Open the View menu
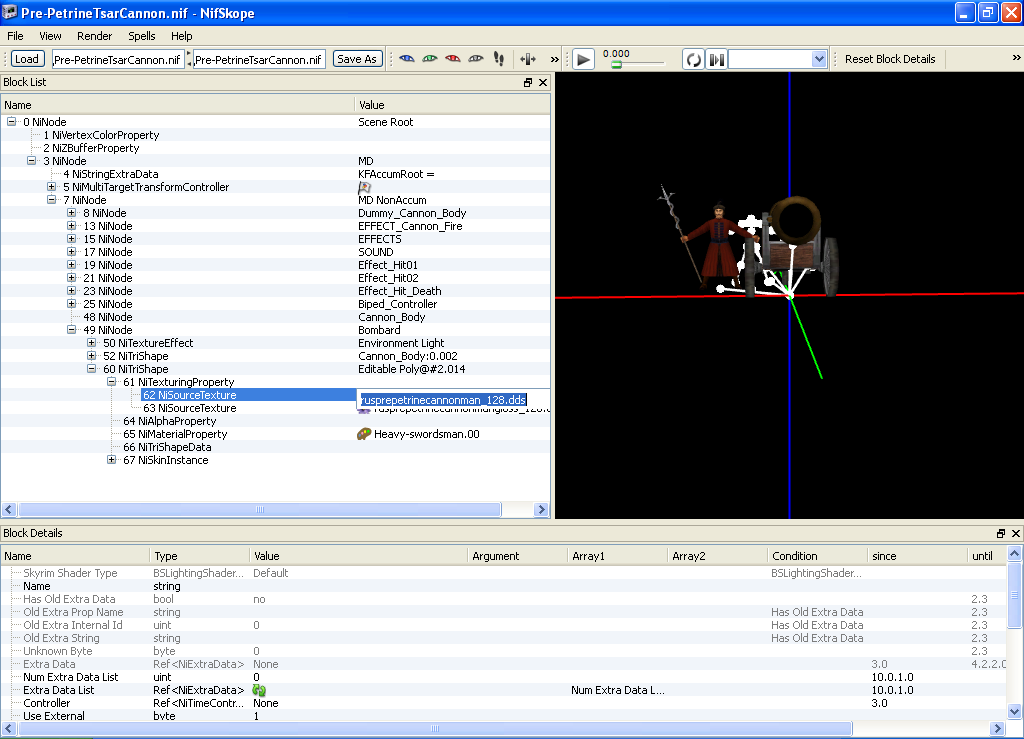The width and height of the screenshot is (1024, 739). tap(50, 36)
